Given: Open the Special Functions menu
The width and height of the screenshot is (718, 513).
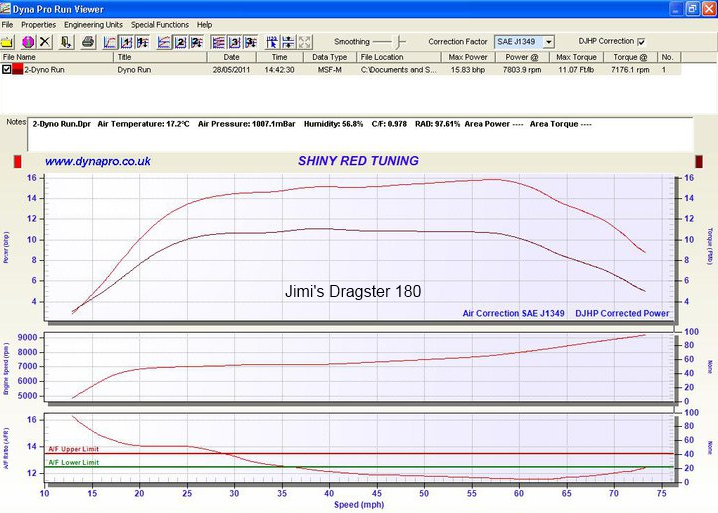Looking at the screenshot, I should pyautogui.click(x=160, y=25).
